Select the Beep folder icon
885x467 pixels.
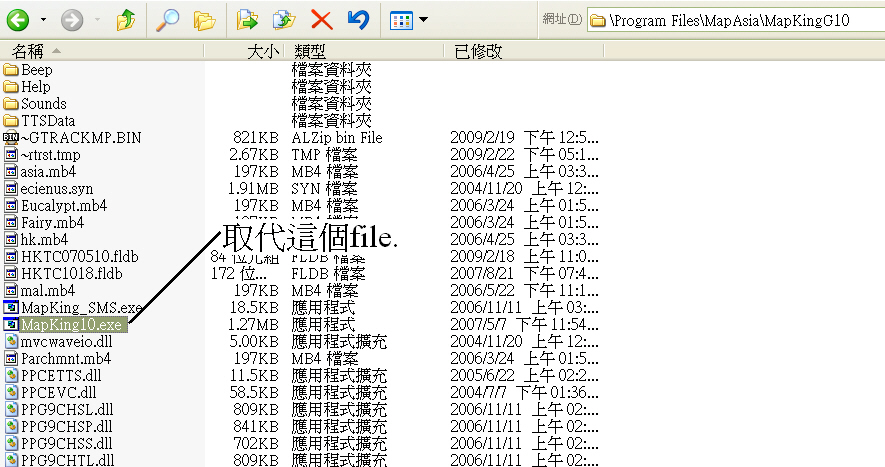pos(11,70)
